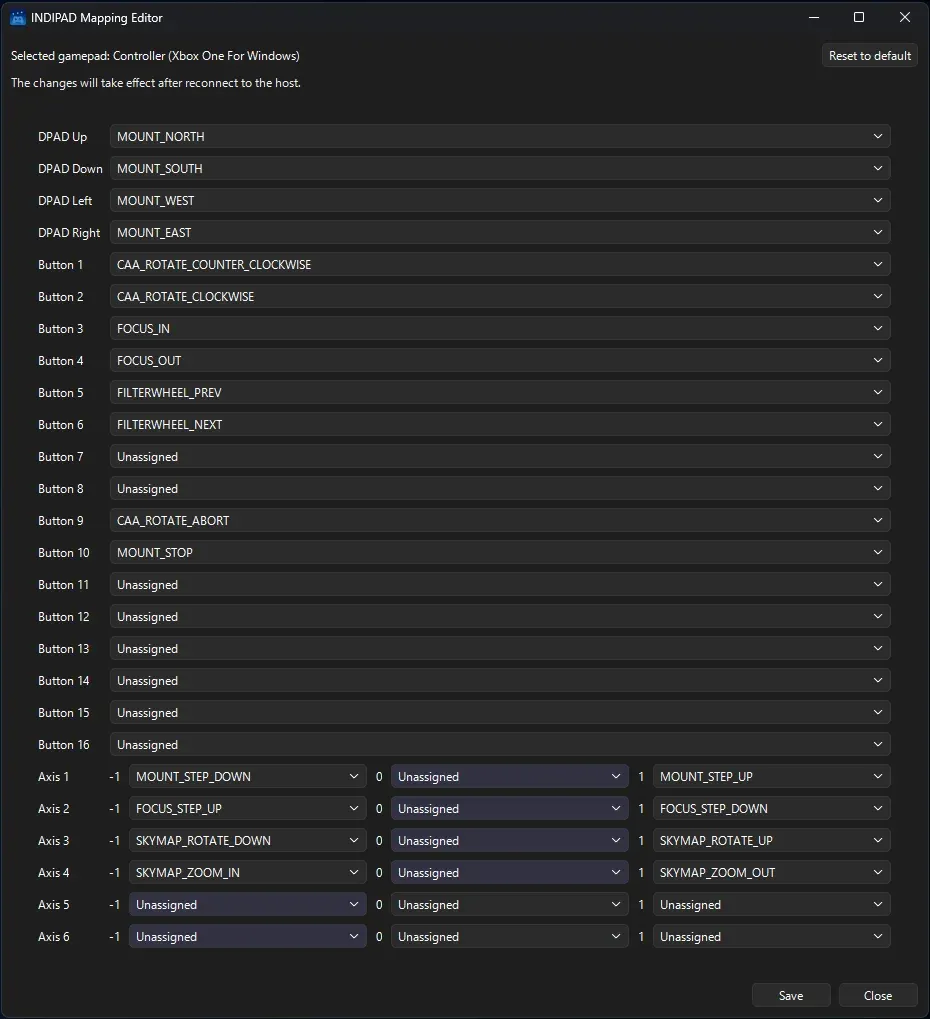Assign an action to Button 7

coord(500,456)
